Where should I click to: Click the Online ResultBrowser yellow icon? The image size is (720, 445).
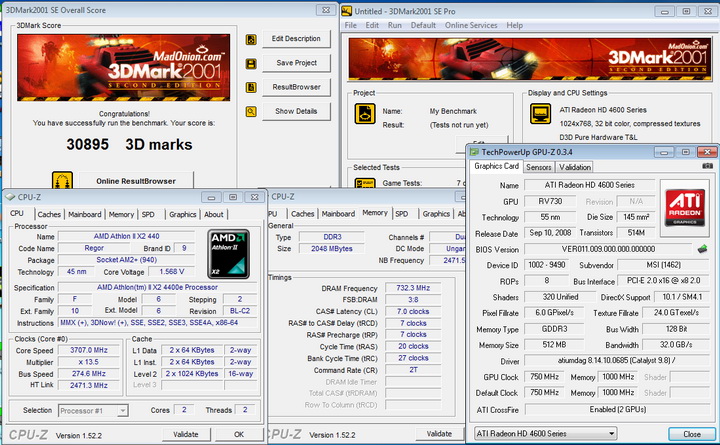click(62, 180)
